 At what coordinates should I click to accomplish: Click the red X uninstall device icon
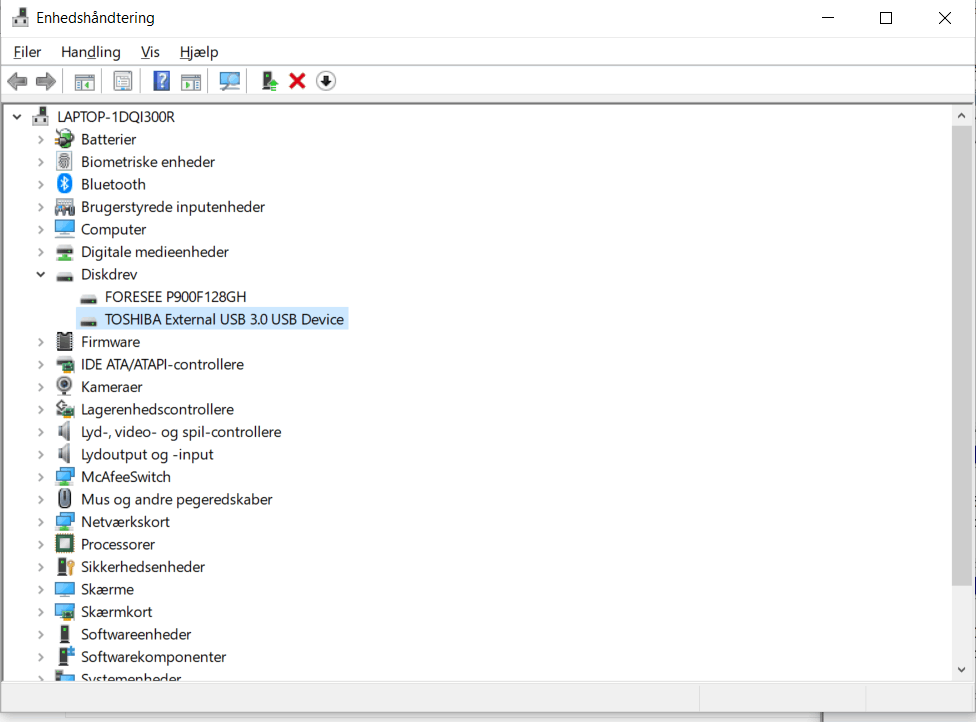(x=298, y=81)
